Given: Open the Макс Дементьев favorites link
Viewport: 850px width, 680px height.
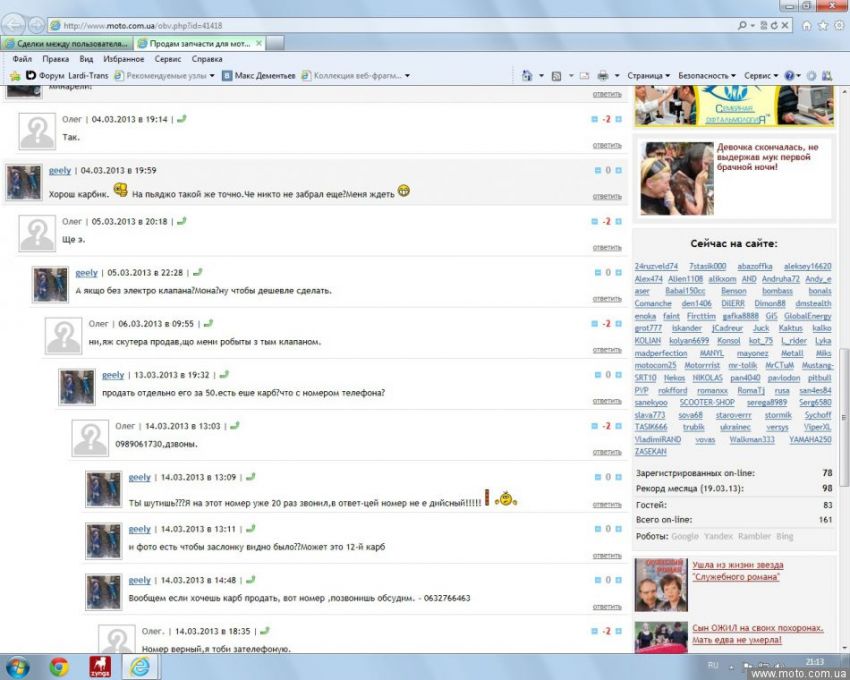Looking at the screenshot, I should (259, 76).
